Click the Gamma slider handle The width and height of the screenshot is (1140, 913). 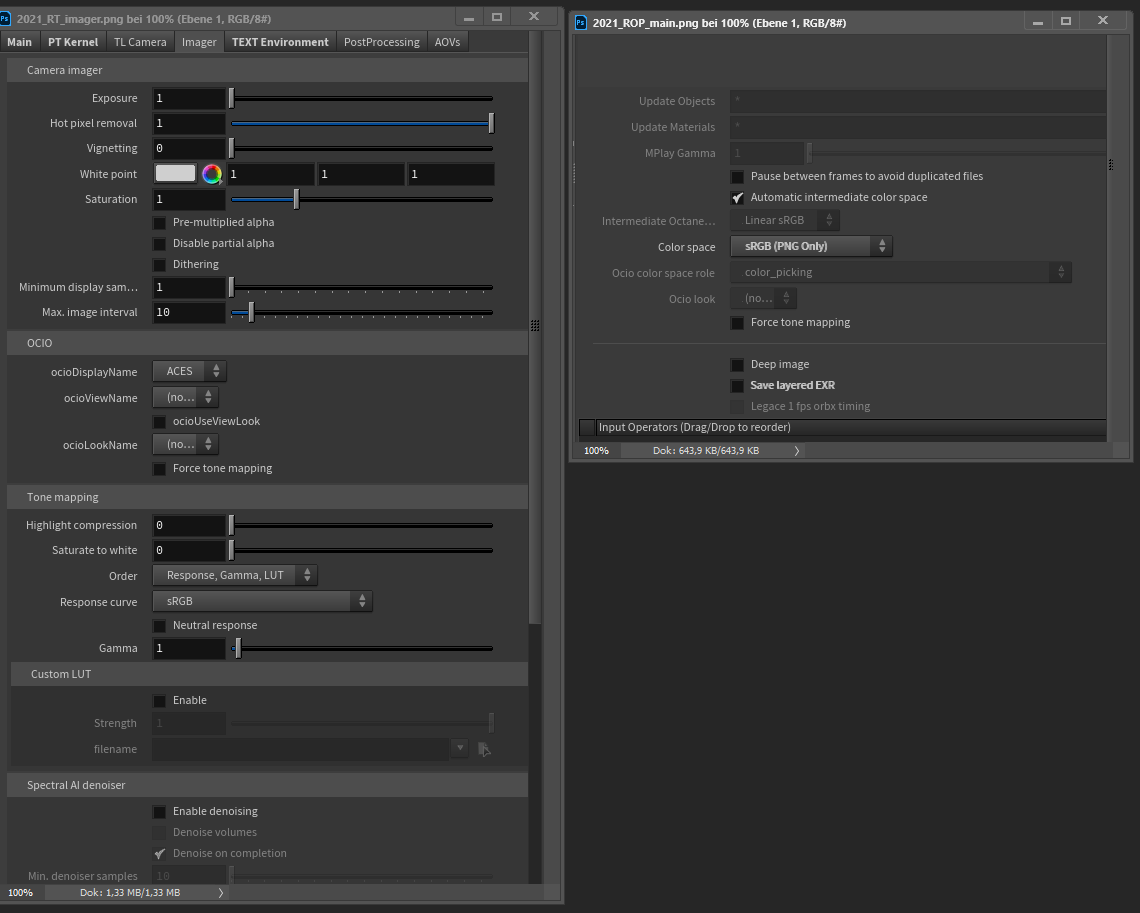tap(238, 648)
